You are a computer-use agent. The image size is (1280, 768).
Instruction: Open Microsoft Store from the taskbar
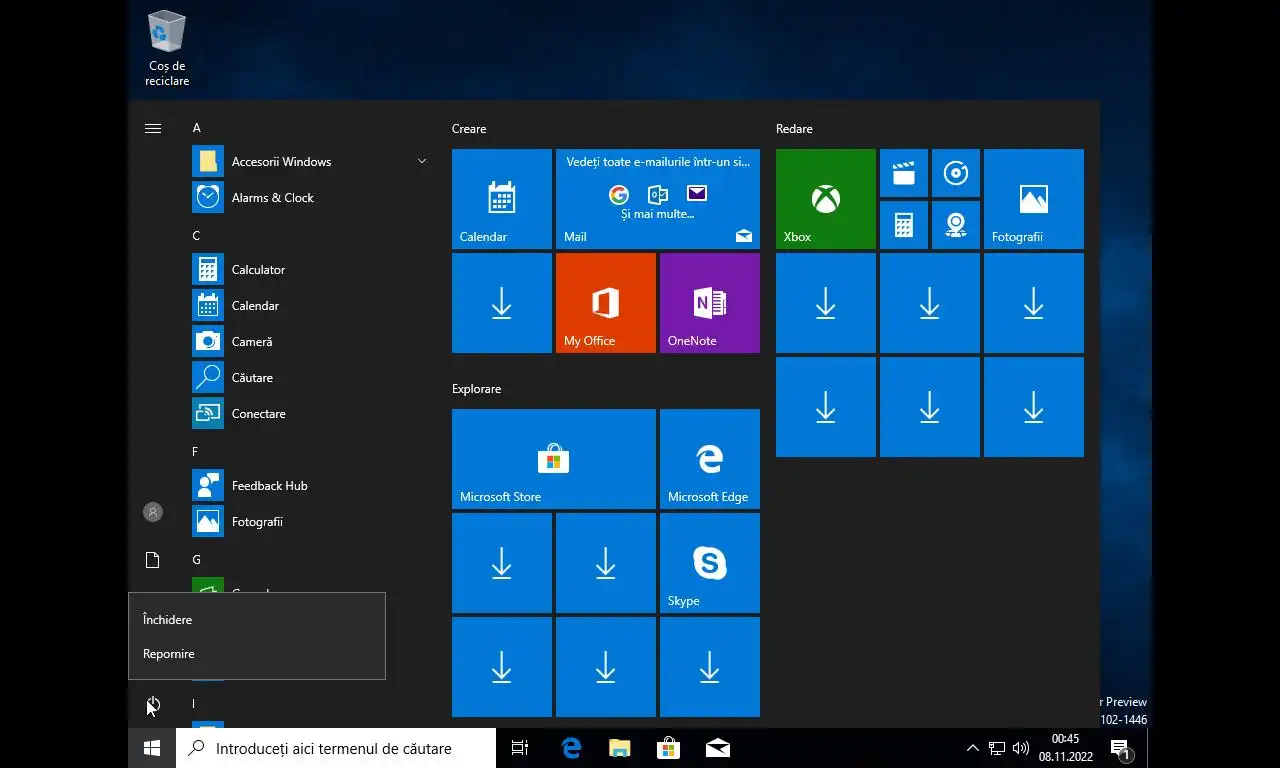click(x=668, y=748)
